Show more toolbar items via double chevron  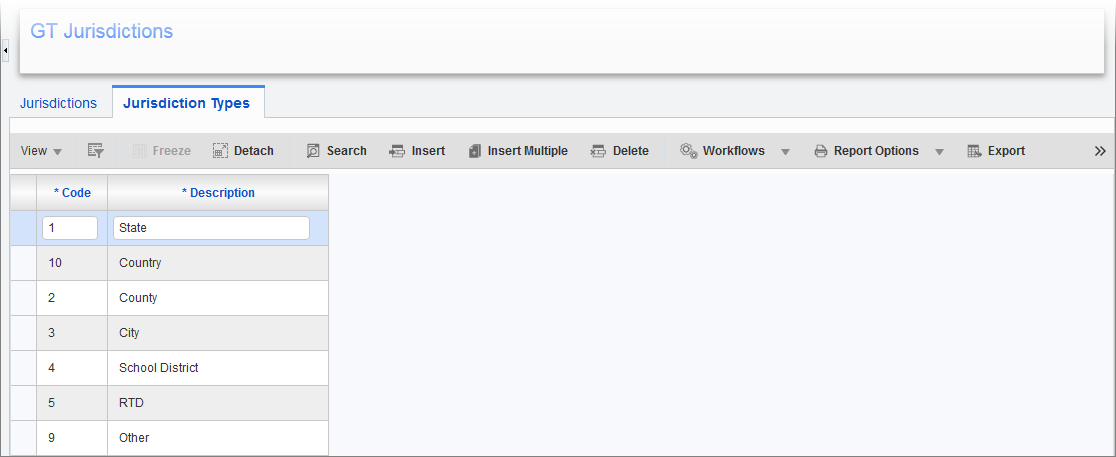click(1100, 151)
